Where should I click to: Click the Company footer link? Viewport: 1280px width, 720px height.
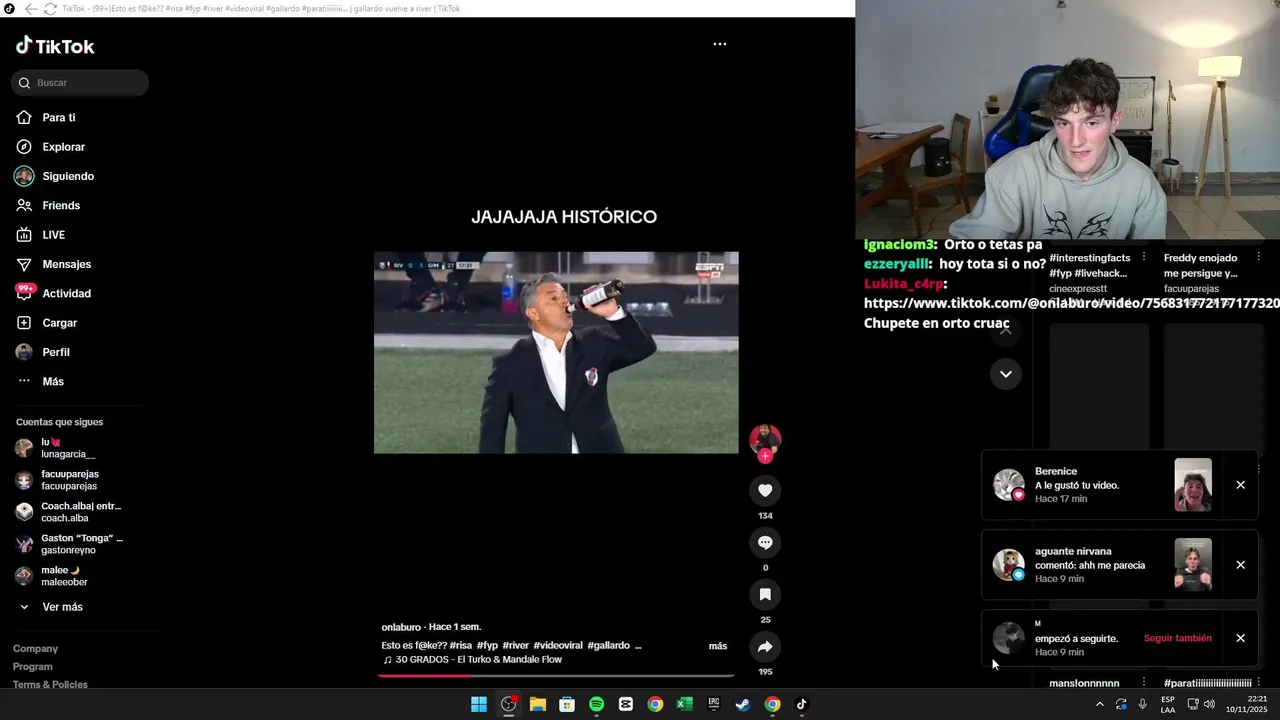pos(35,649)
